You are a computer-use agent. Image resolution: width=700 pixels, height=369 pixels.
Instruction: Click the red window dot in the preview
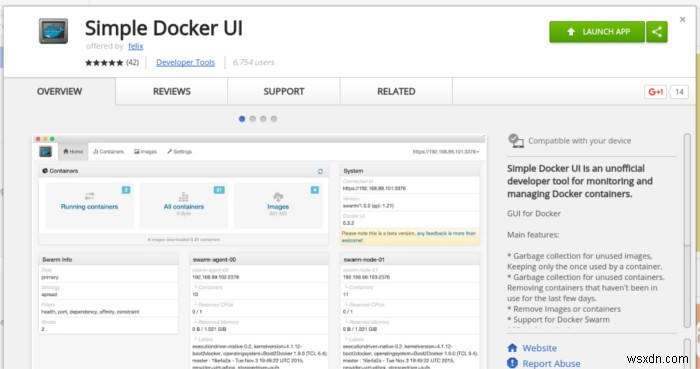click(38, 139)
